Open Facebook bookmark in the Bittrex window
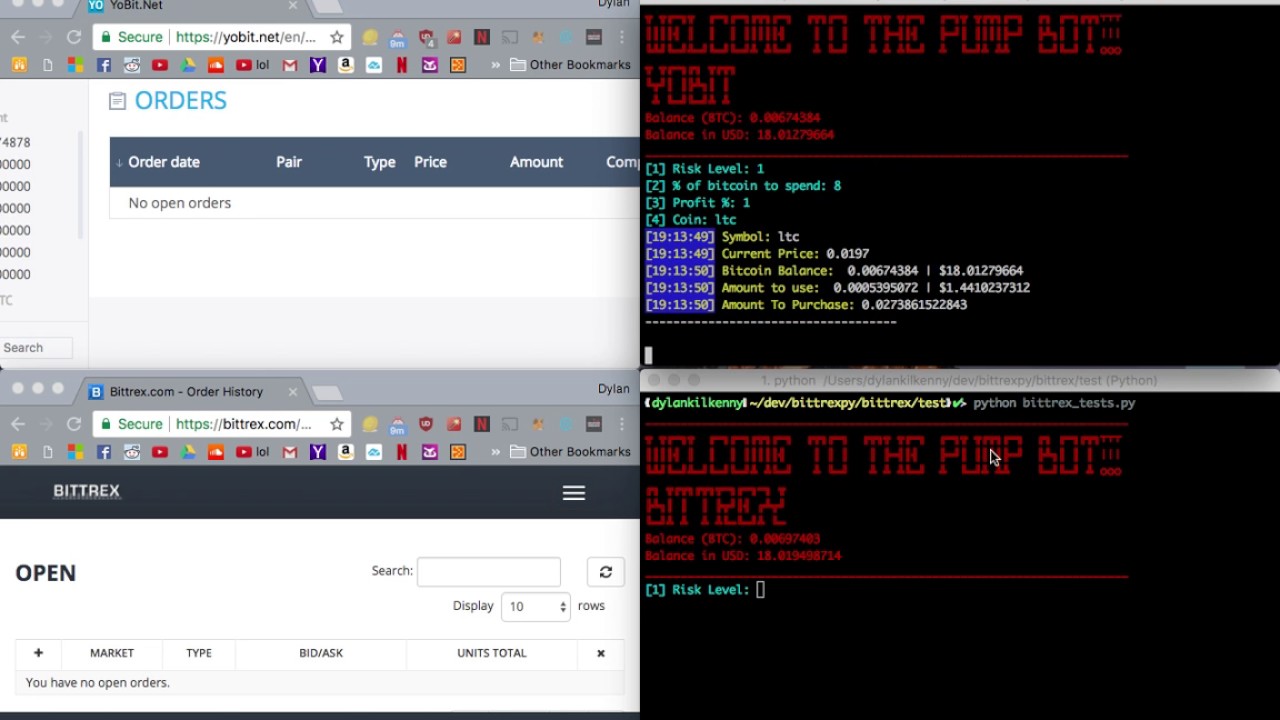Screen dimensions: 1280x720 104,452
